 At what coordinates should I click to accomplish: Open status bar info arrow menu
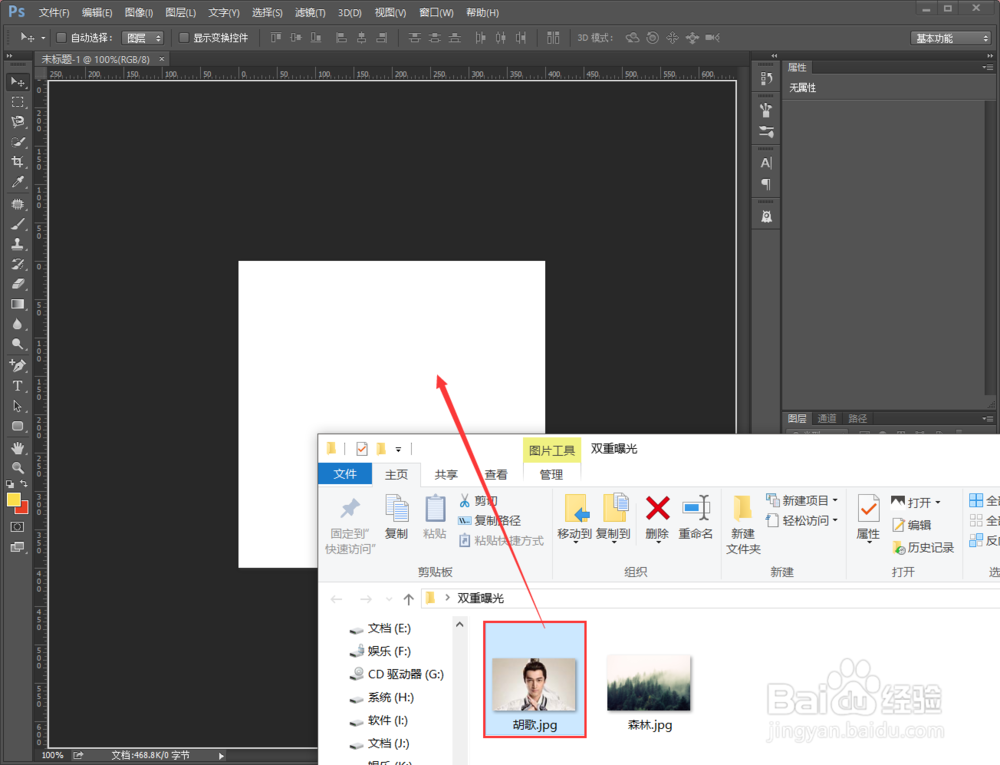click(221, 755)
